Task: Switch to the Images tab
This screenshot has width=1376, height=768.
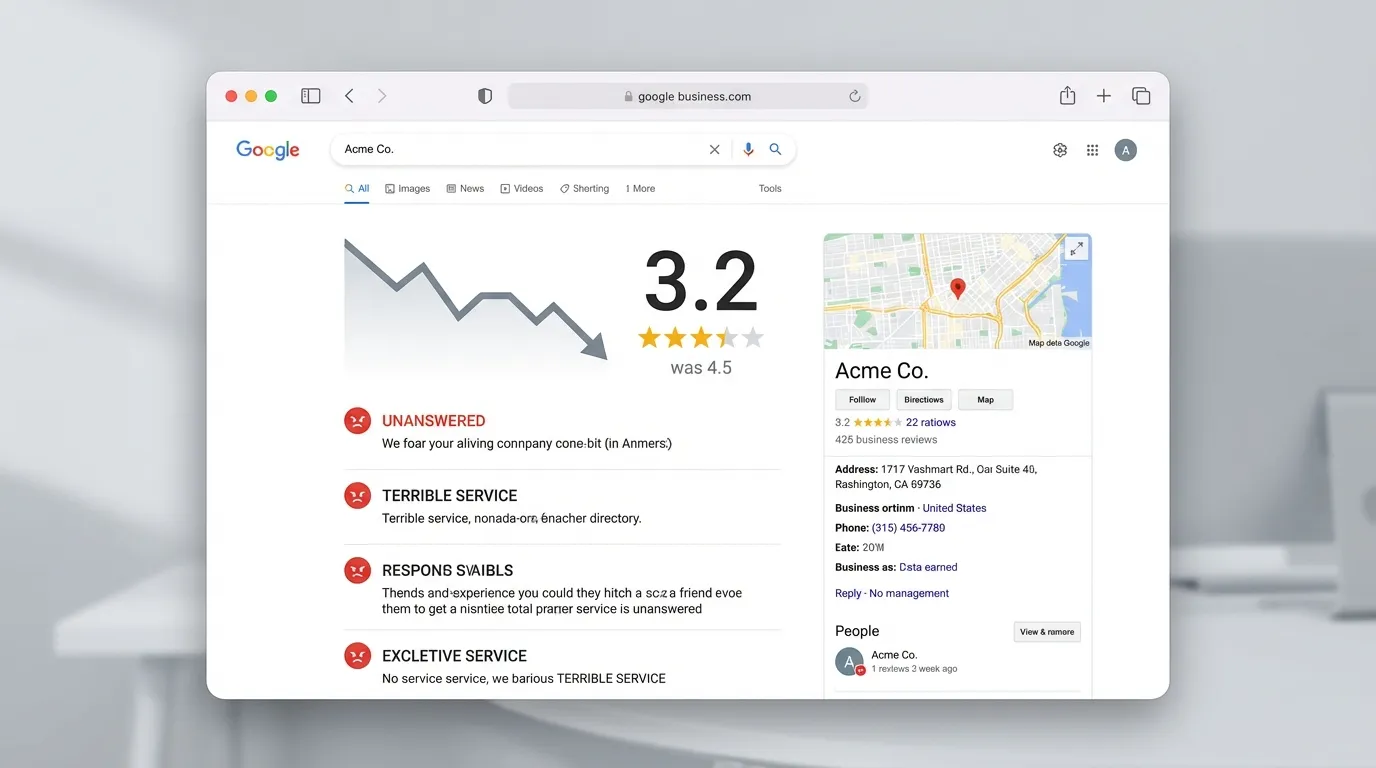Action: click(x=408, y=188)
